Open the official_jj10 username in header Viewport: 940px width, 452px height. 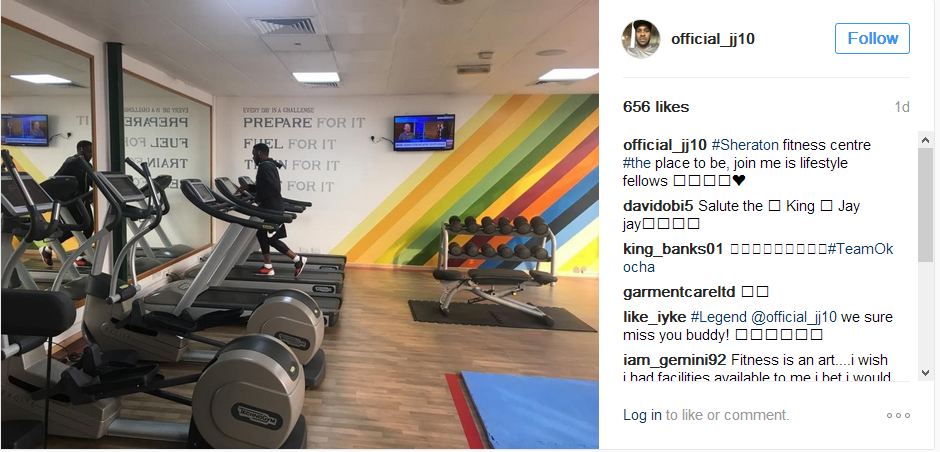tap(713, 39)
